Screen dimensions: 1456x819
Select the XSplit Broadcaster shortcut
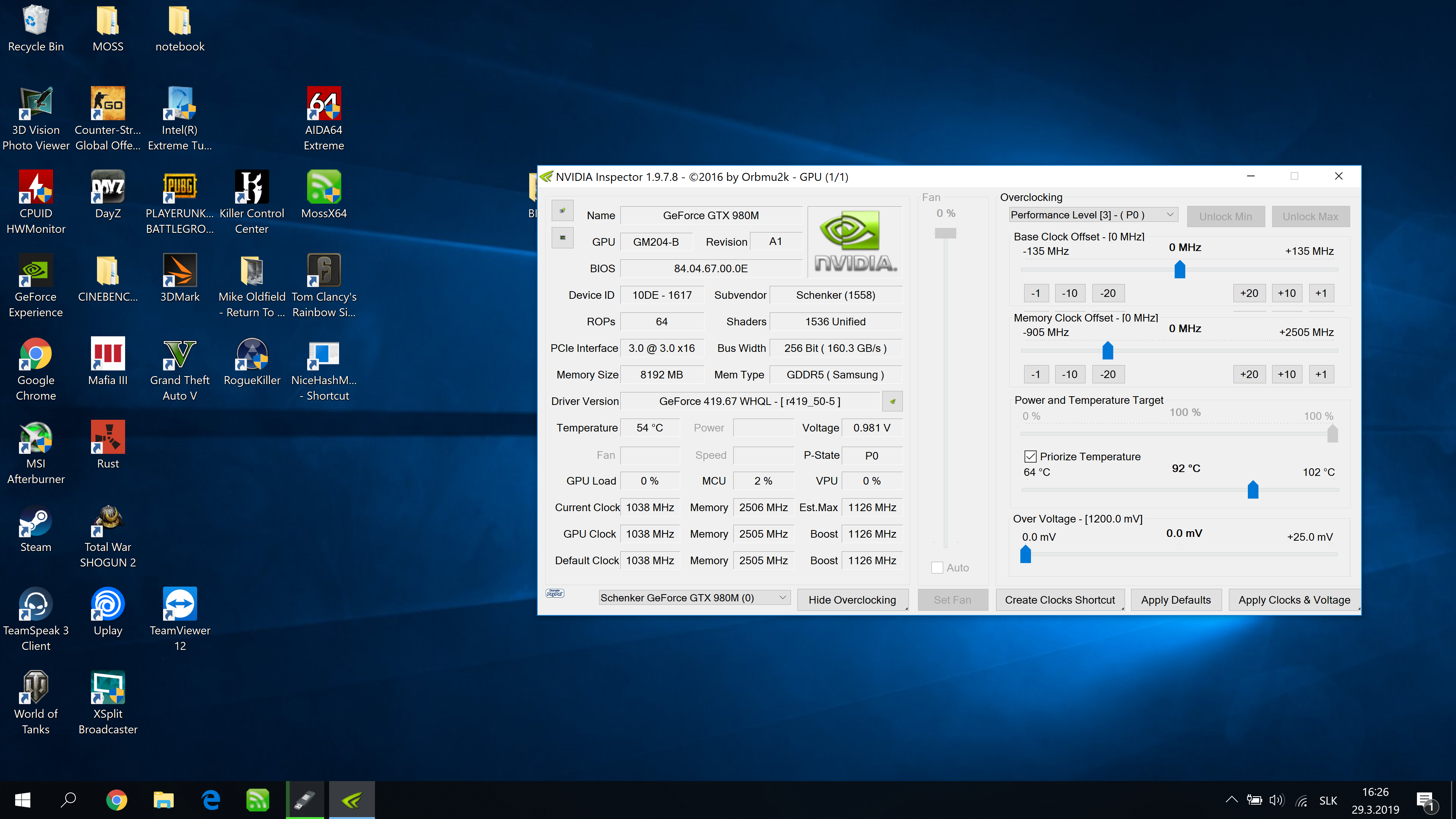click(x=107, y=703)
